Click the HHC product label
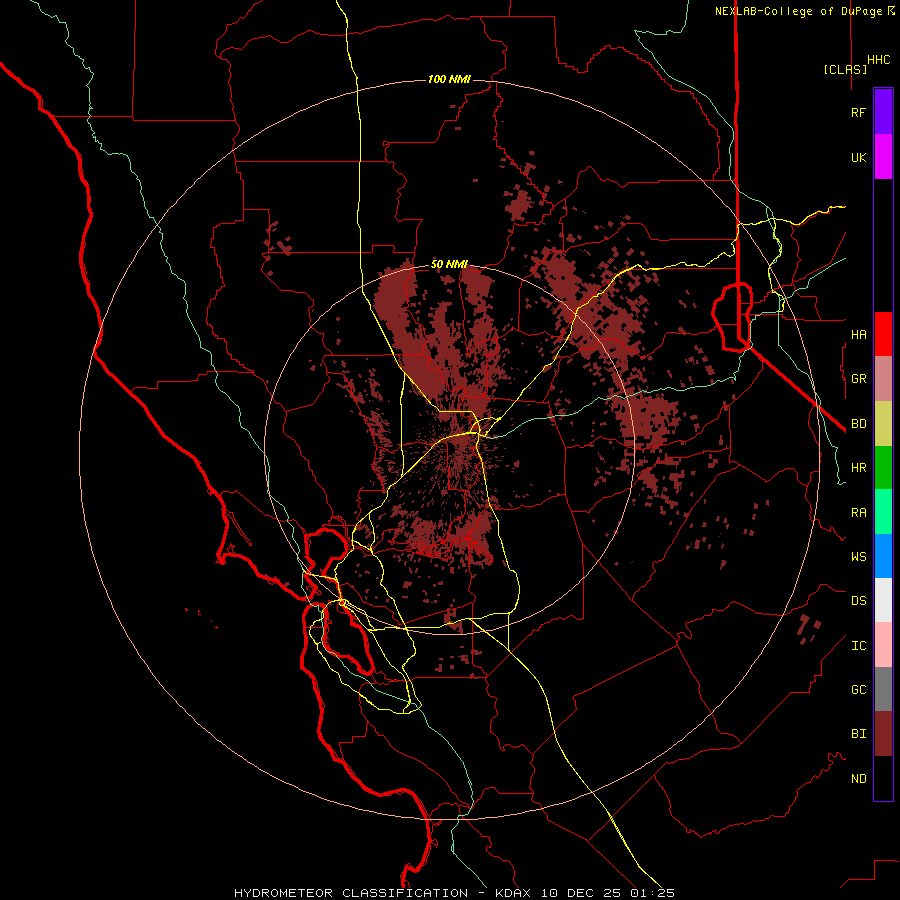The height and width of the screenshot is (900, 900). (x=878, y=60)
